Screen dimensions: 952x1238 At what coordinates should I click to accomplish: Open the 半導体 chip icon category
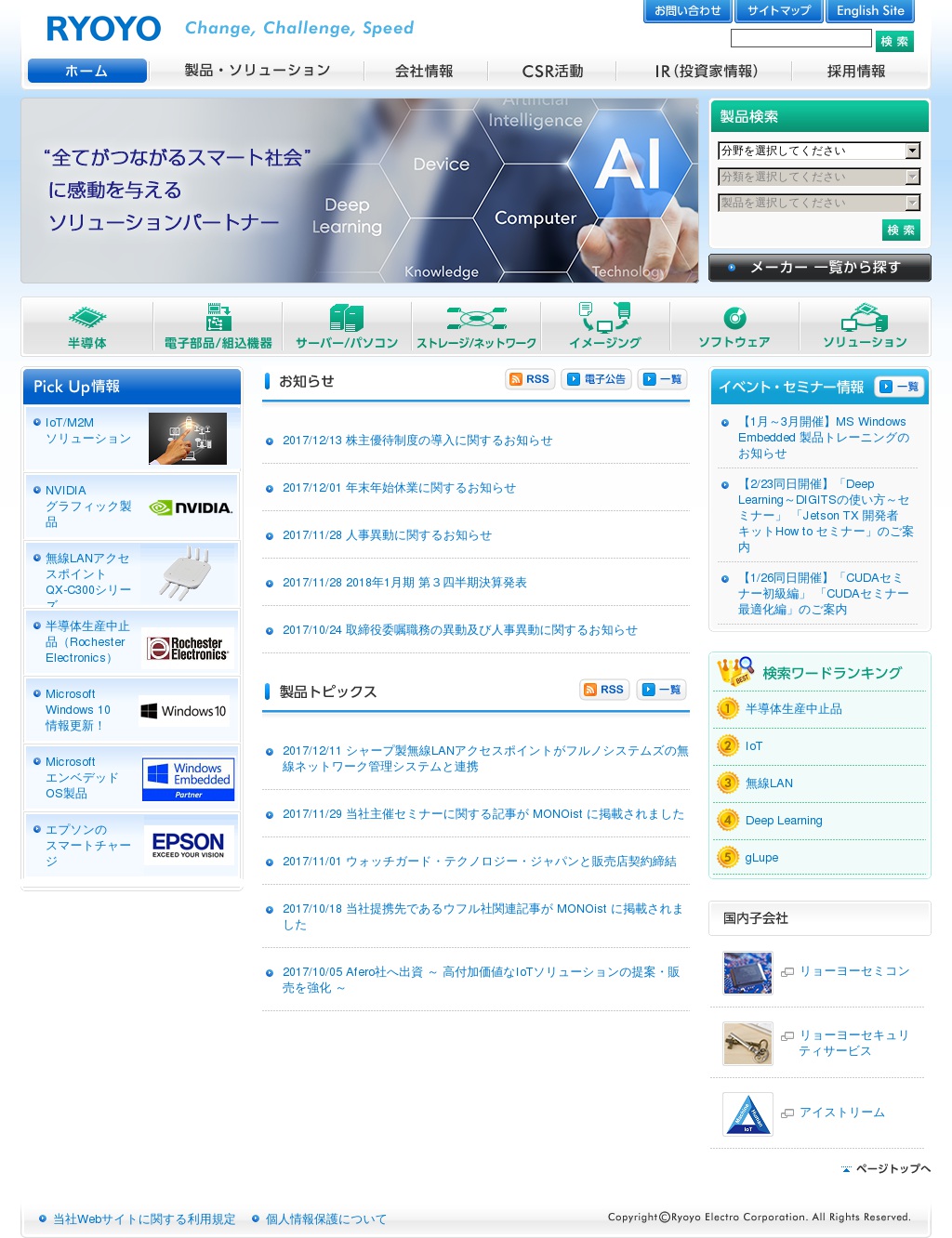[87, 326]
